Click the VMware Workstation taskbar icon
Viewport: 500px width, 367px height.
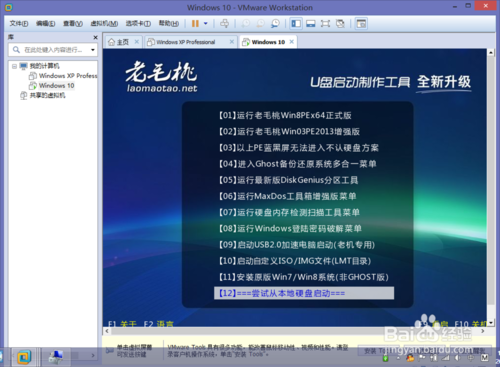coord(24,357)
